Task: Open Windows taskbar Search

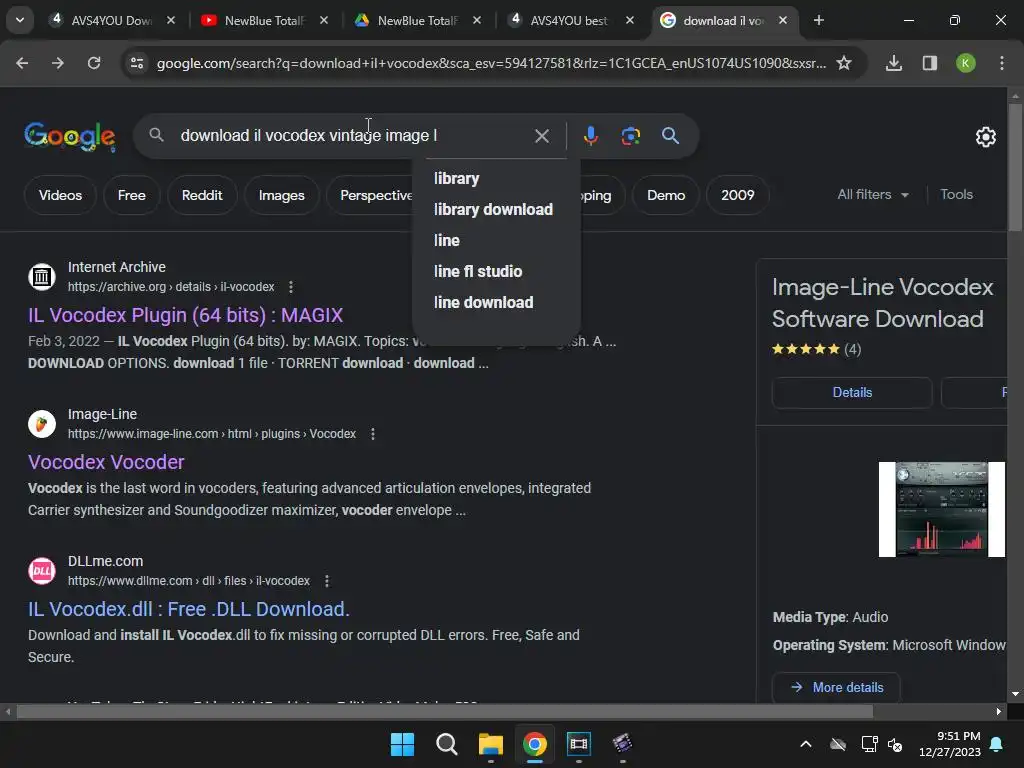Action: (x=447, y=744)
